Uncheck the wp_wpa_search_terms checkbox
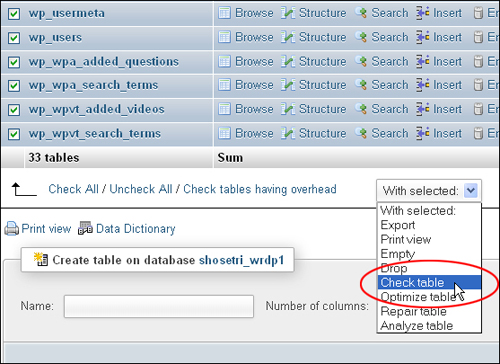Image resolution: width=500 pixels, height=364 pixels. tap(14, 86)
